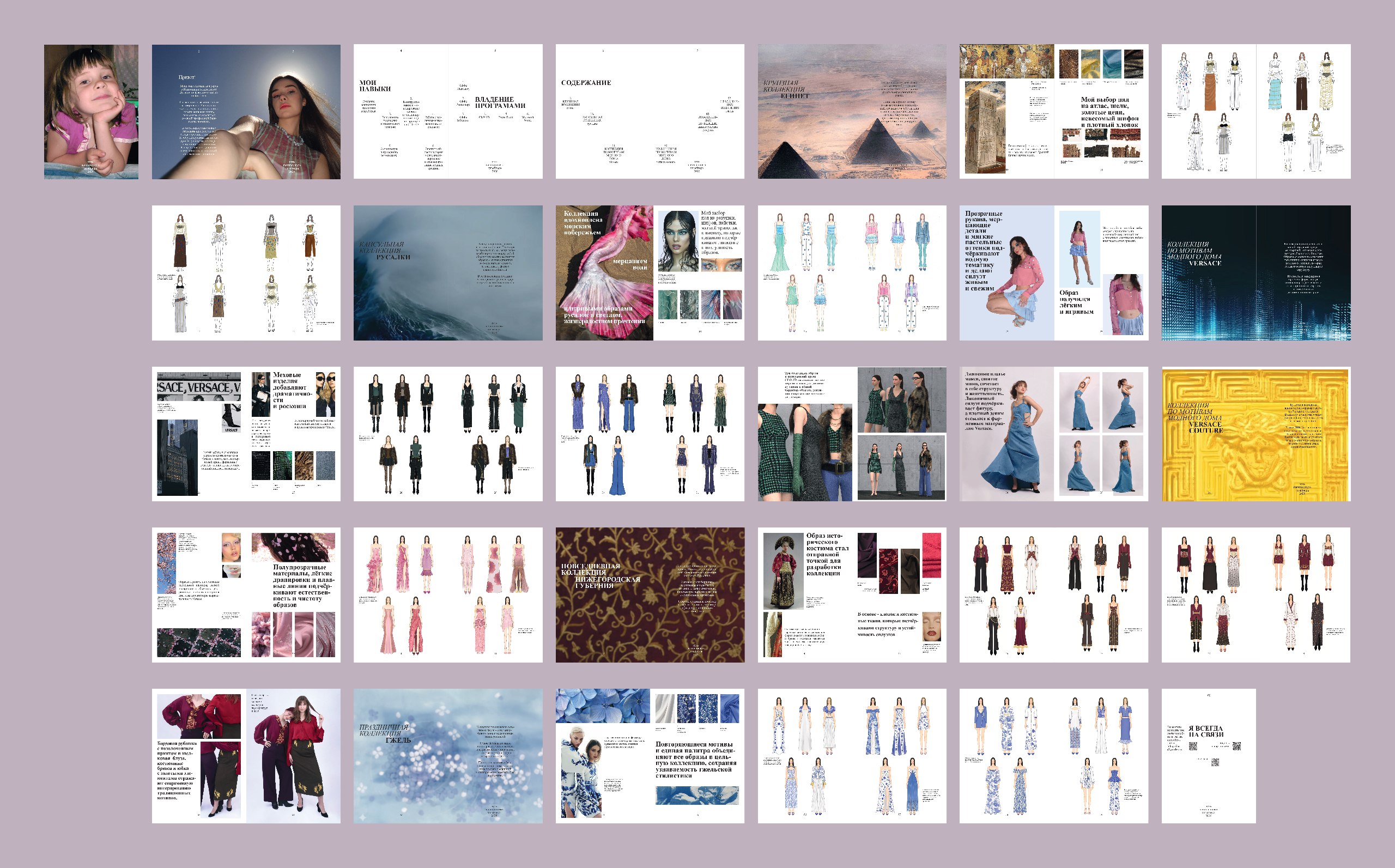Image resolution: width=1395 pixels, height=868 pixels.
Task: Select the burgundy blouse models photo spread
Action: [246, 756]
